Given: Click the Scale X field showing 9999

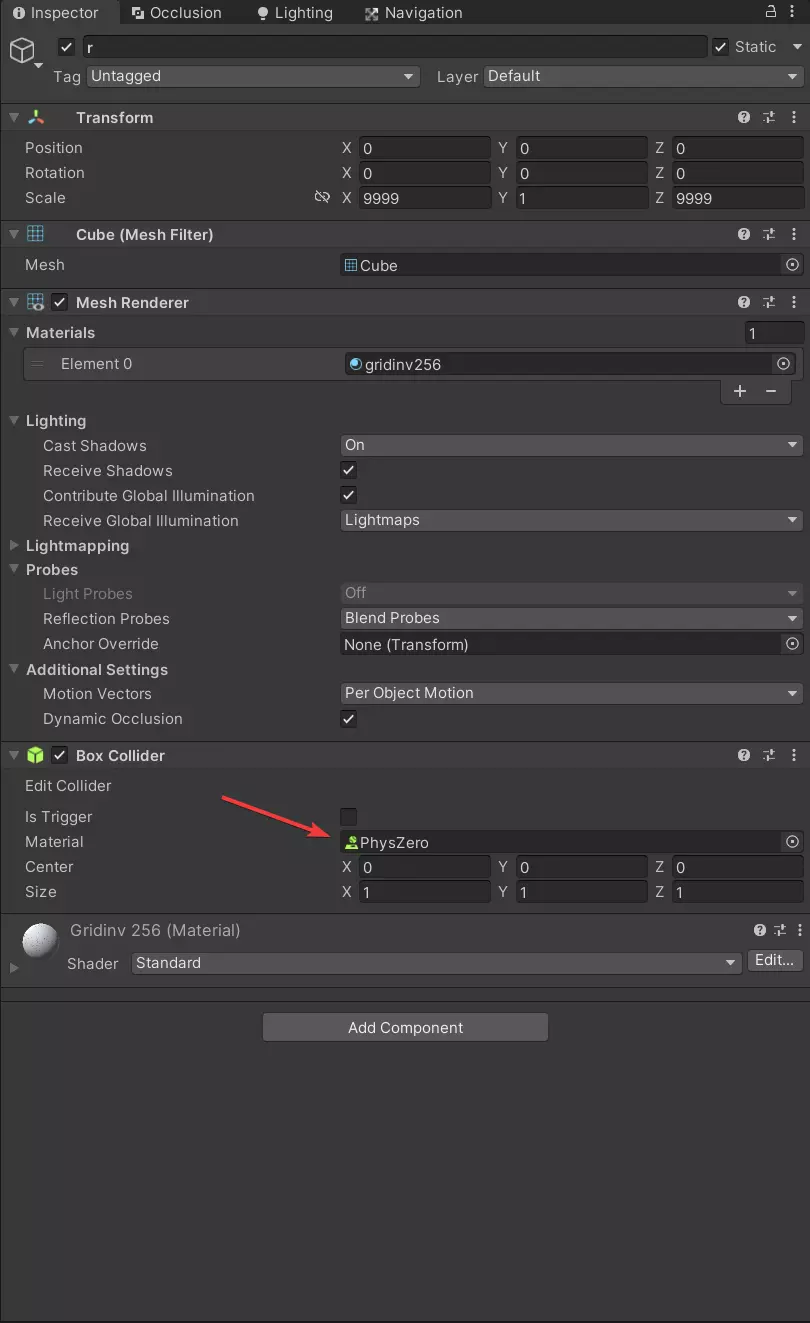Looking at the screenshot, I should click(x=424, y=198).
